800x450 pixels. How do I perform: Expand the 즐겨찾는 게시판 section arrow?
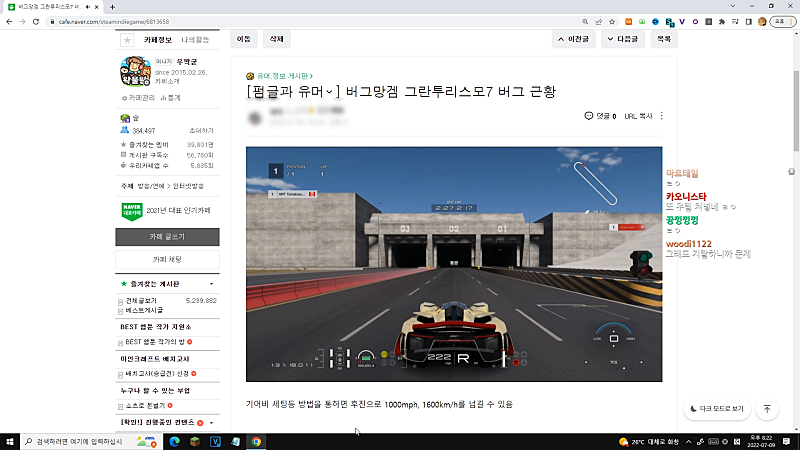point(211,284)
